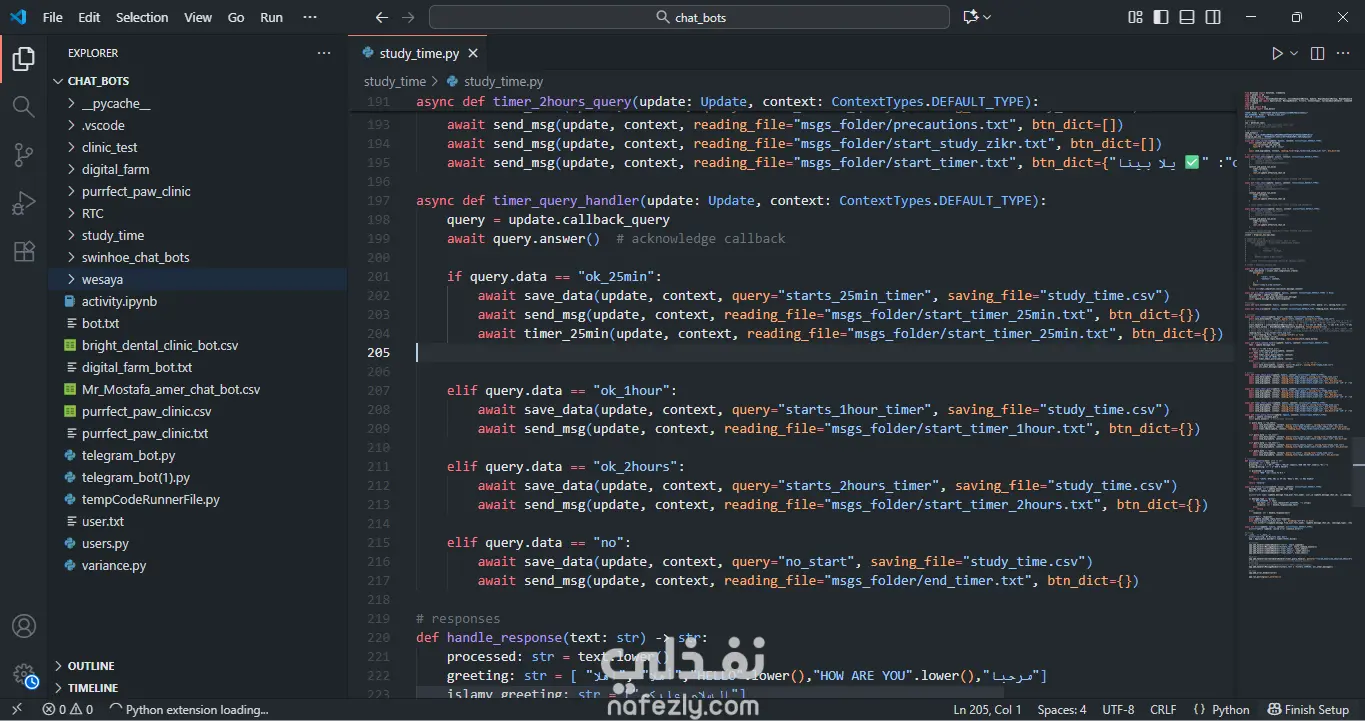Go back using the left arrow
Viewport: 1365px width, 721px height.
coord(381,17)
